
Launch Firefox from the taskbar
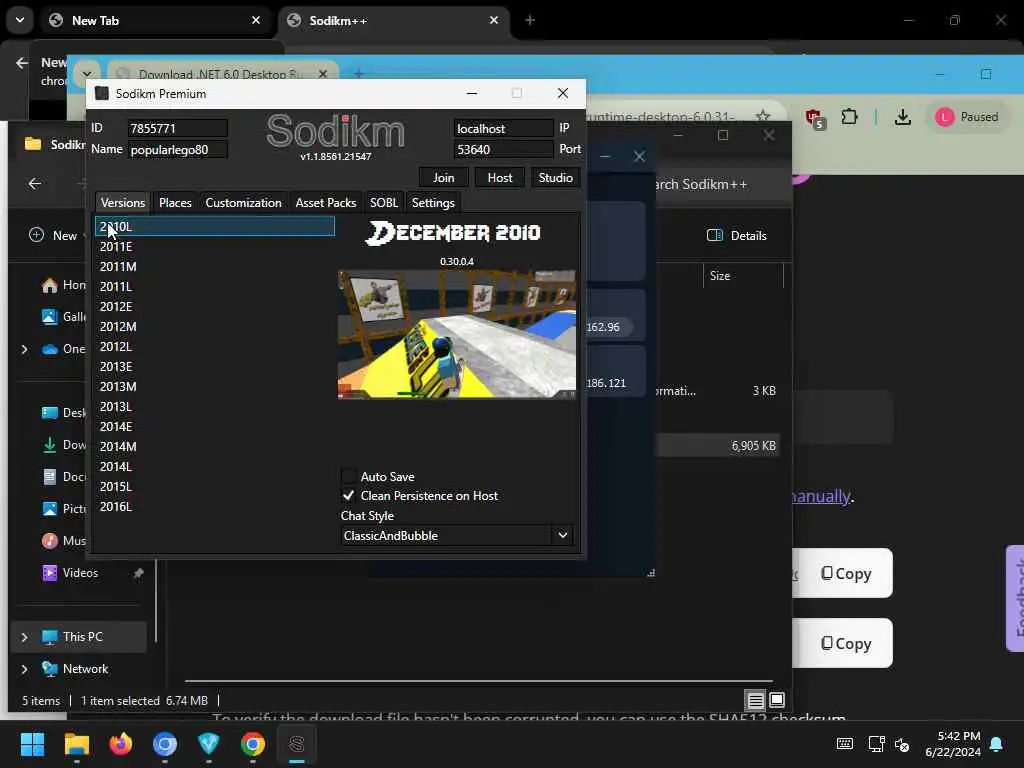[x=121, y=744]
